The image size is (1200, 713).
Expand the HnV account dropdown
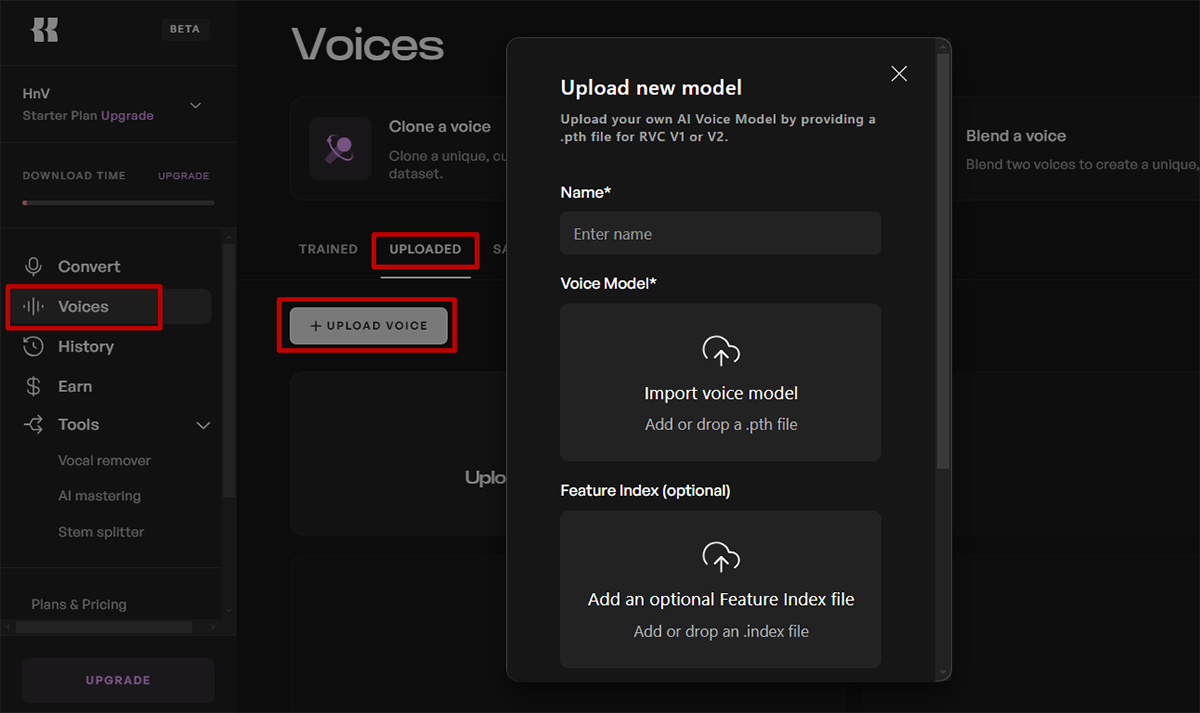[x=196, y=105]
